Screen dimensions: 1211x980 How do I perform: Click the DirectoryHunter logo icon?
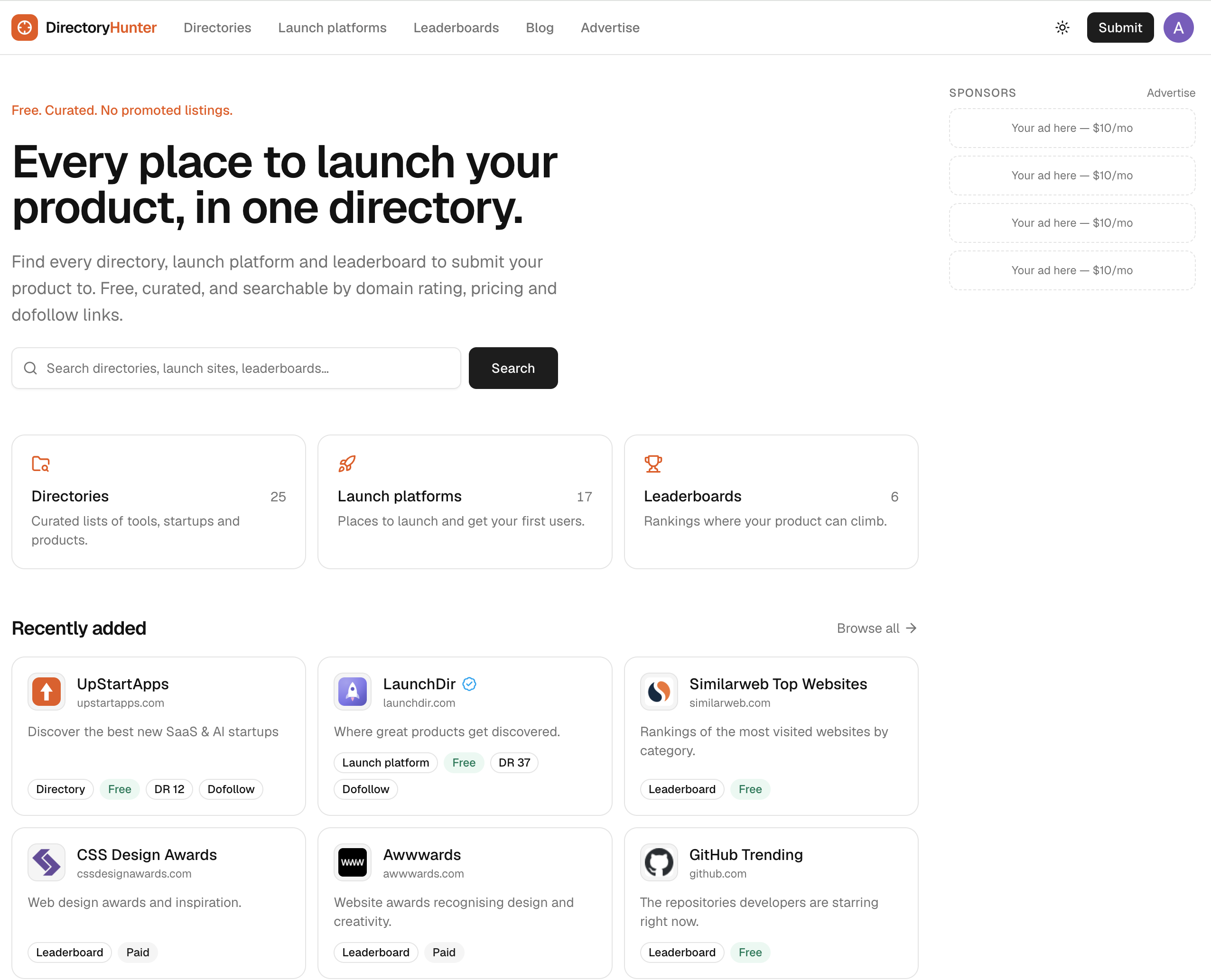click(24, 27)
